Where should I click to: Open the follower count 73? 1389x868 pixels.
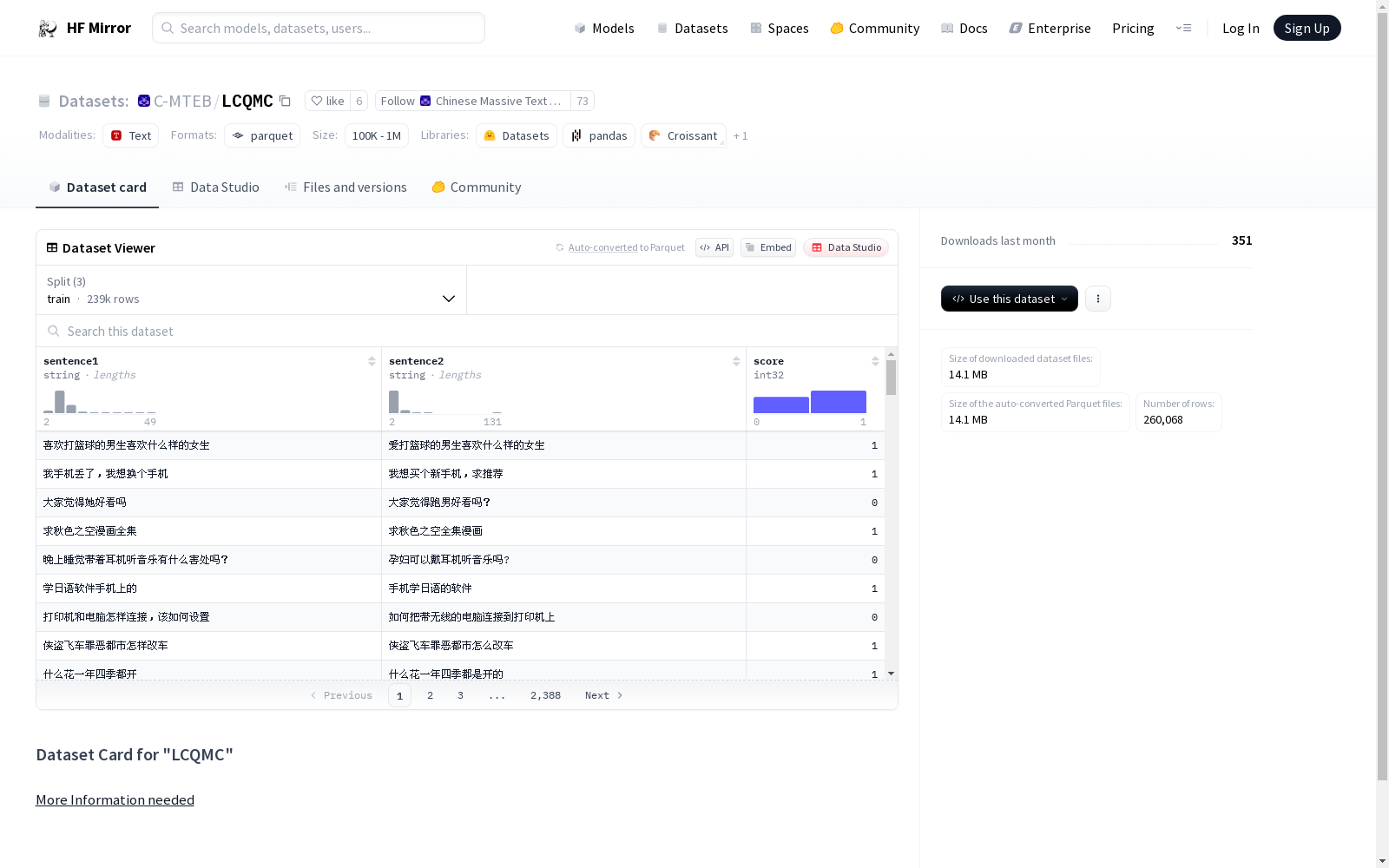pyautogui.click(x=583, y=101)
